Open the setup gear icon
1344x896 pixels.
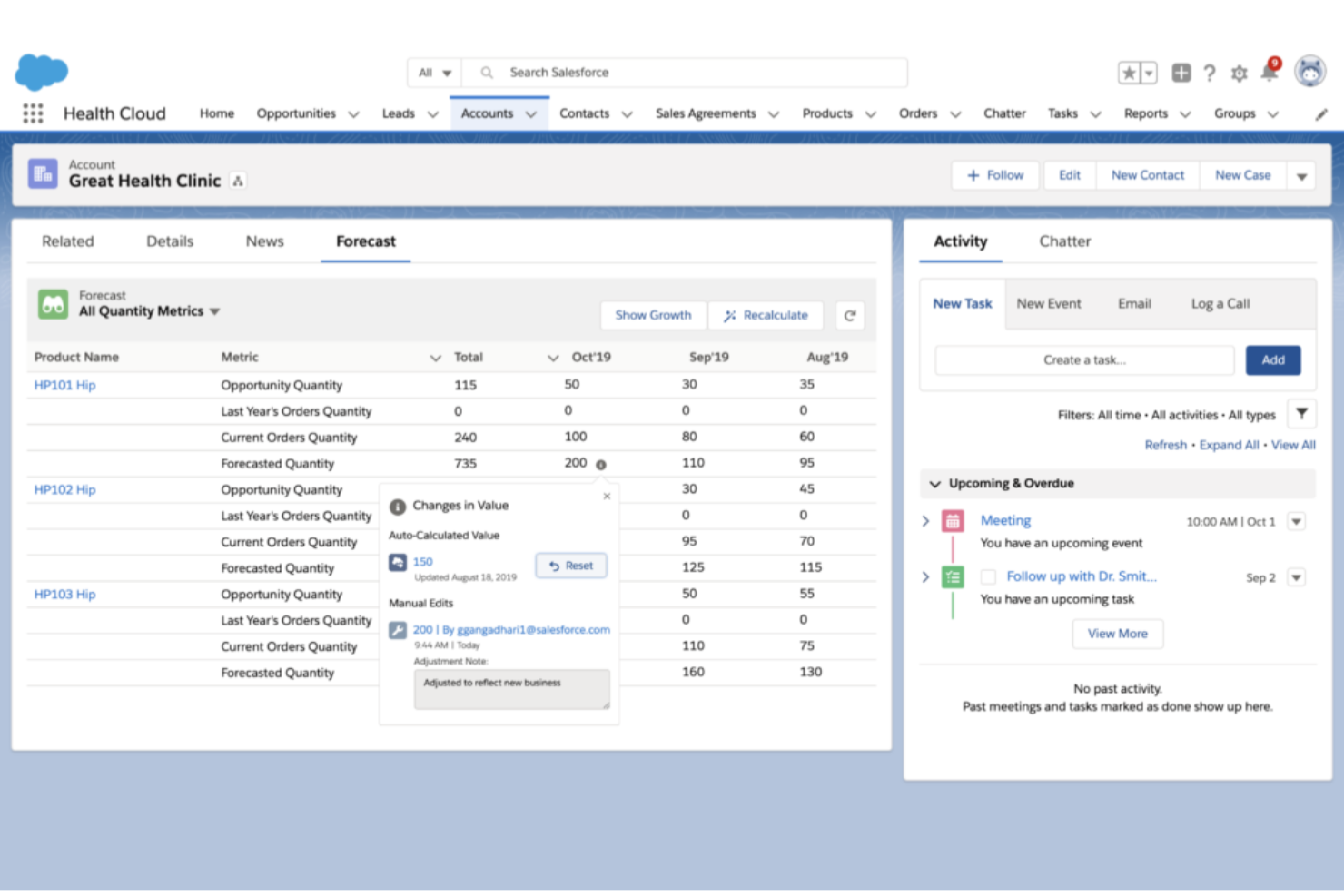(x=1239, y=74)
